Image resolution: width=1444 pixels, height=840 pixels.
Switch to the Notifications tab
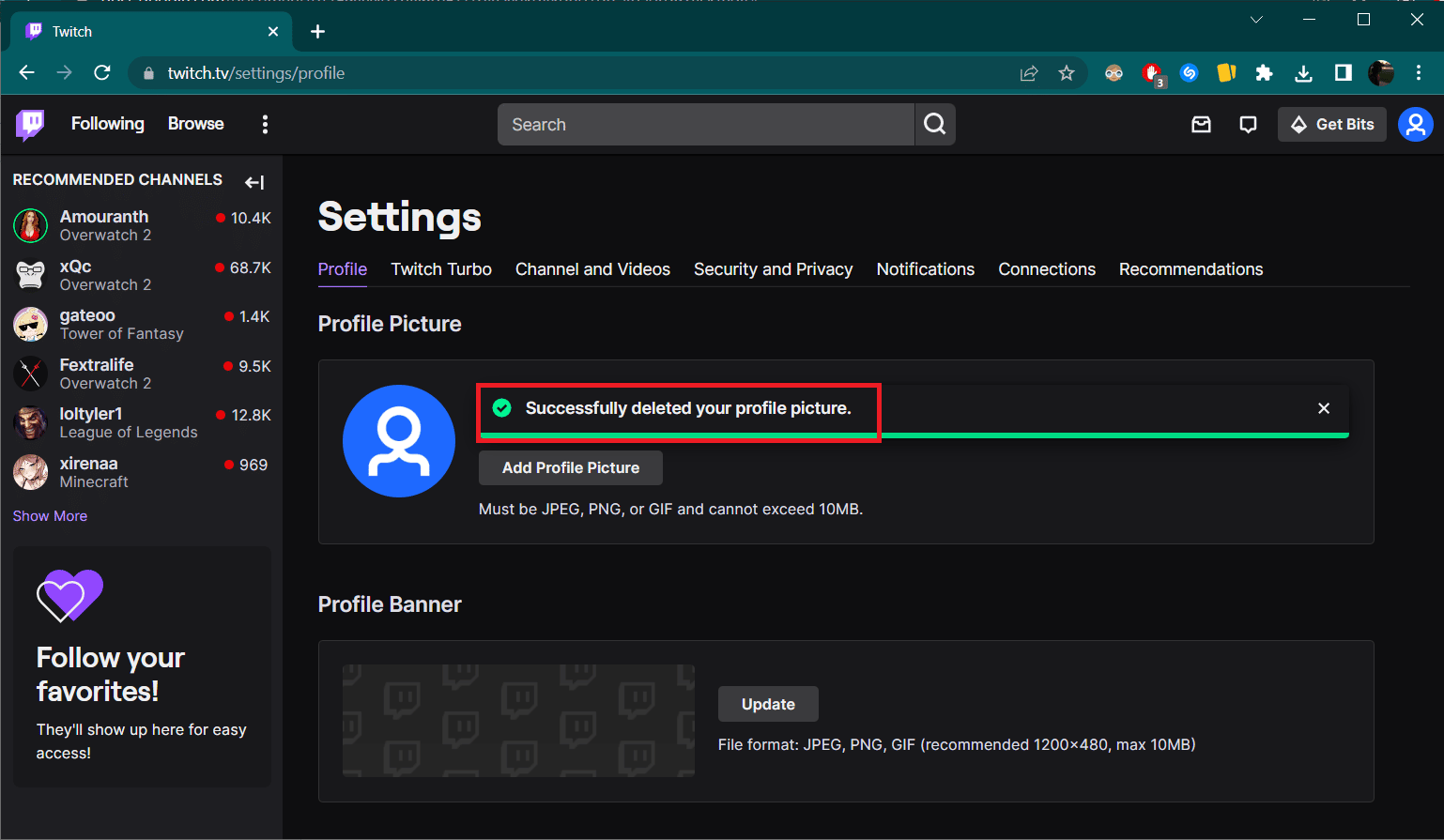click(926, 269)
